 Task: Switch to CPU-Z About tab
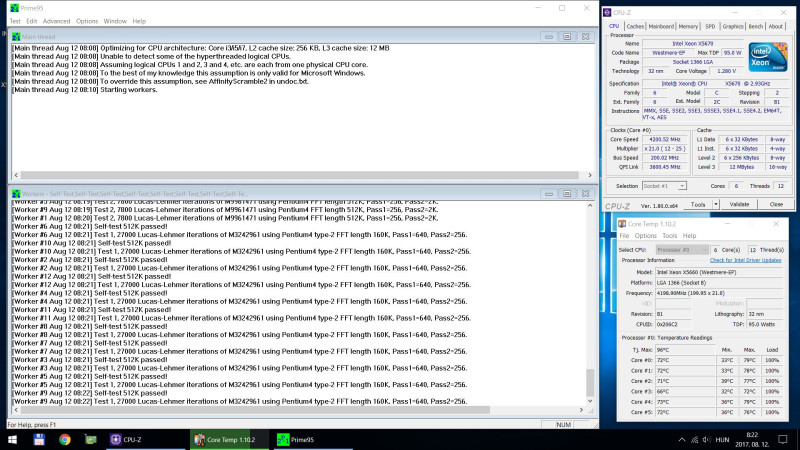click(776, 26)
